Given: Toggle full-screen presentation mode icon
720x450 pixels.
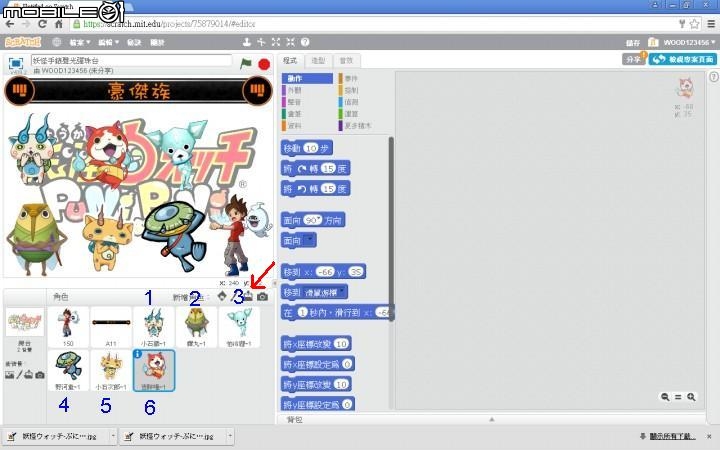Looking at the screenshot, I should pyautogui.click(x=16, y=63).
